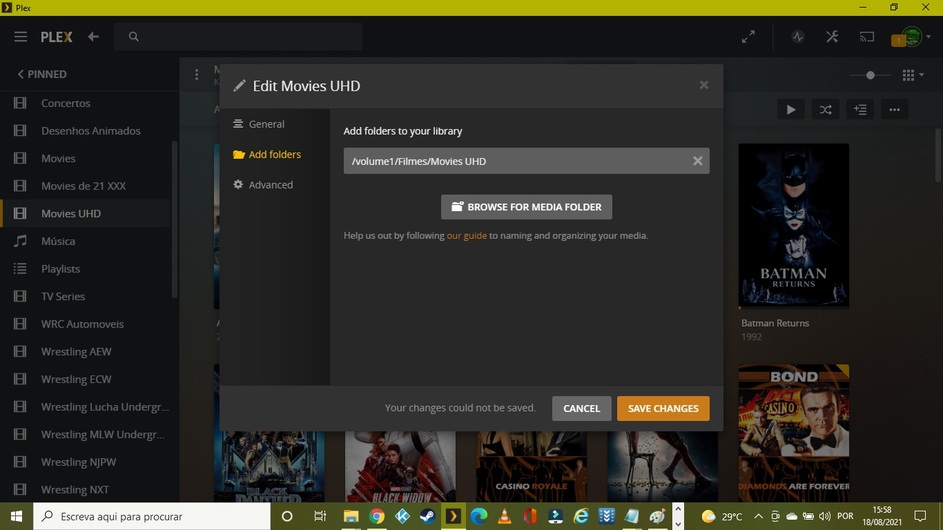943x530 pixels.
Task: Open the Batman Returns poster
Action: (794, 226)
